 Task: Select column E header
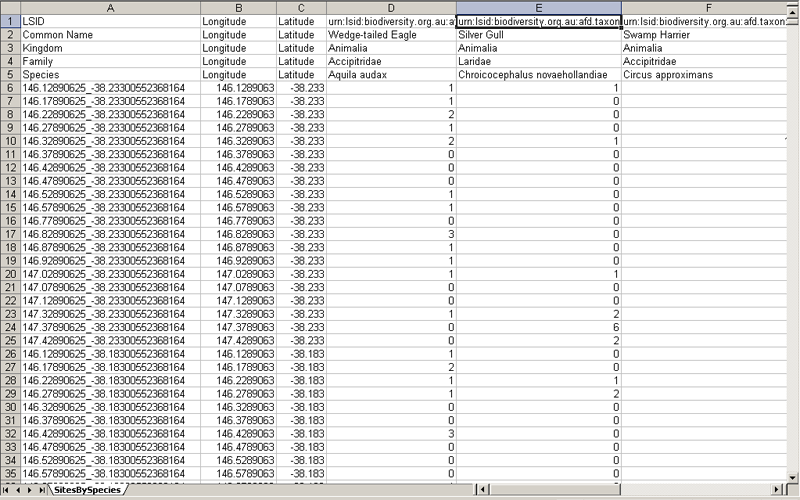(x=538, y=7)
